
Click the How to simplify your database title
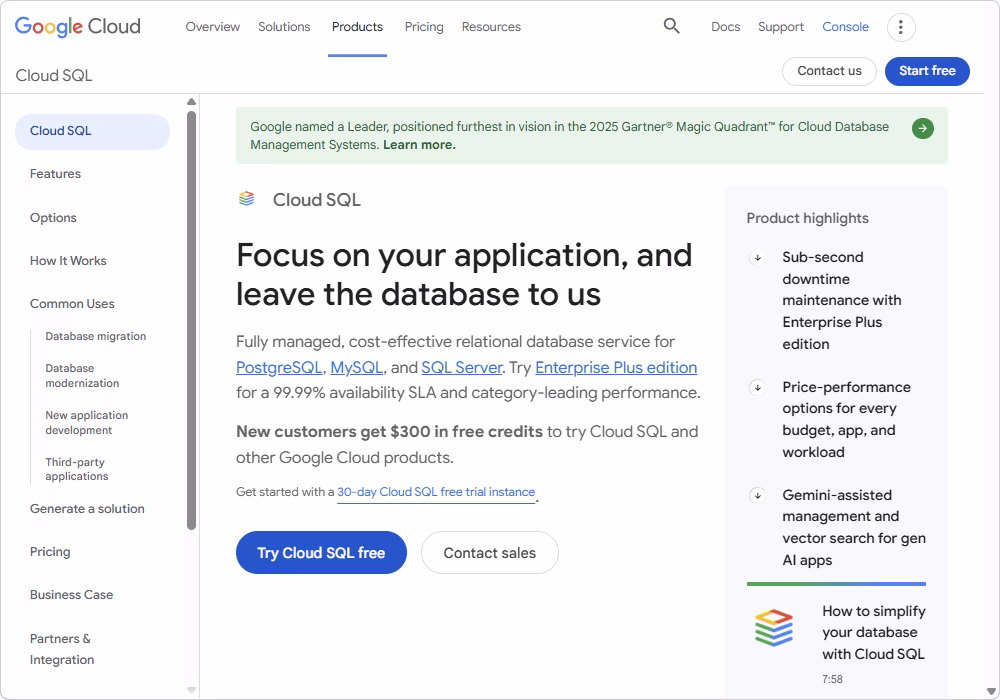pyautogui.click(x=874, y=632)
